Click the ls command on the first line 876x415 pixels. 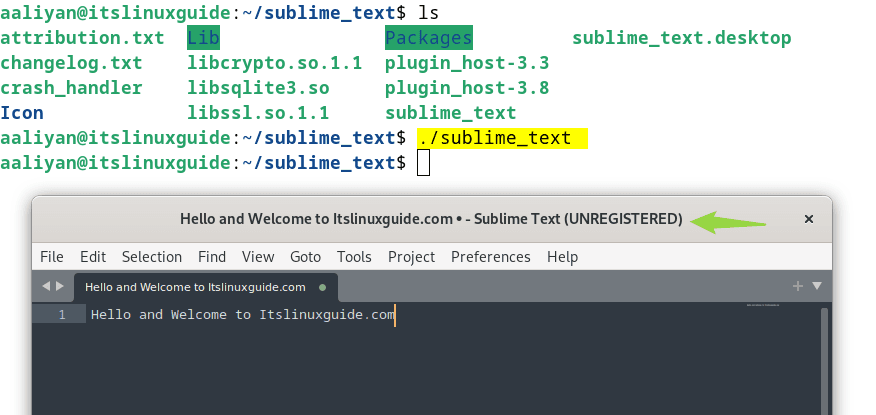[428, 12]
